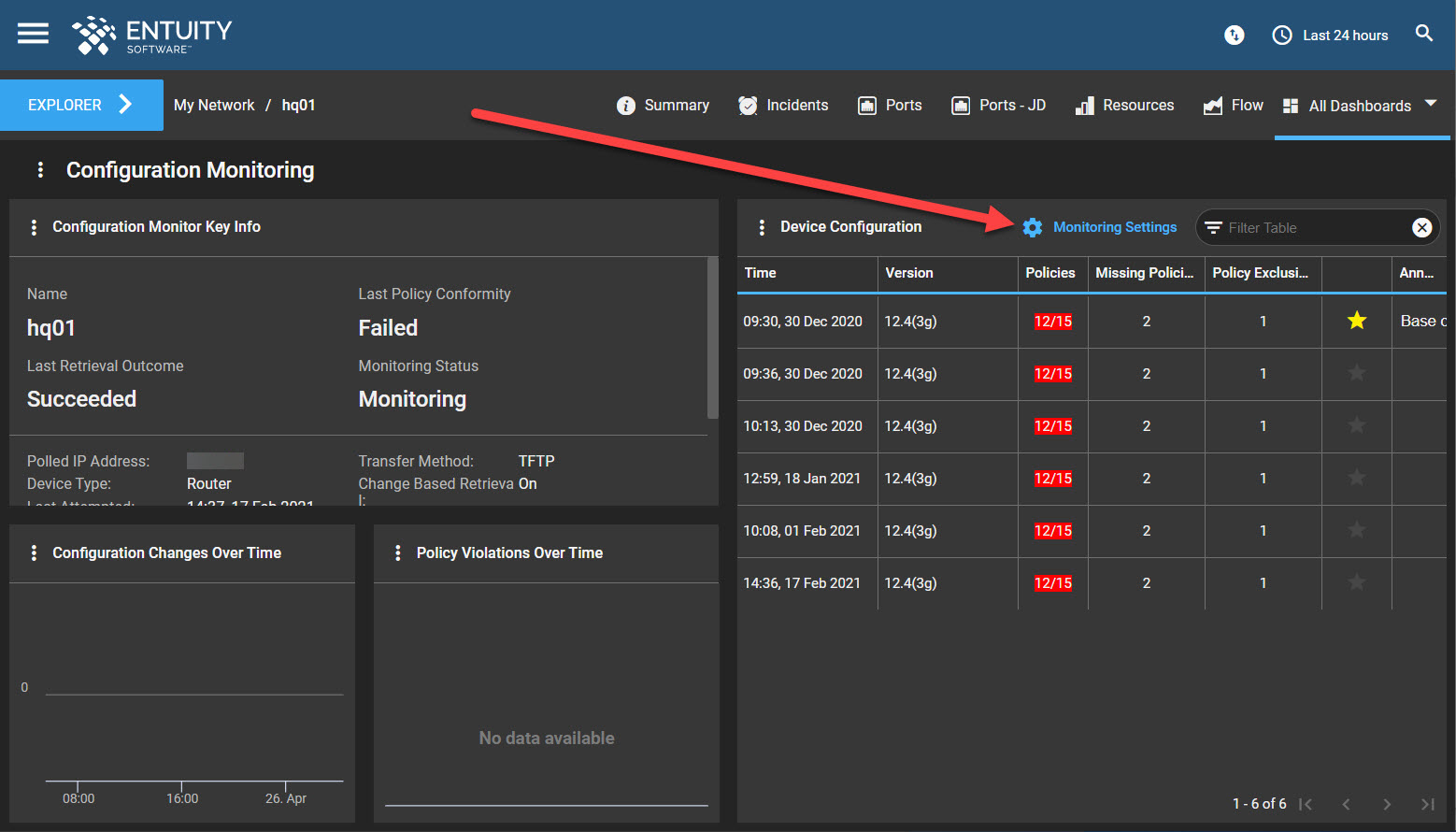Sort by Missing Policies column header
Screen dimensions: 1456x832
click(x=1147, y=273)
